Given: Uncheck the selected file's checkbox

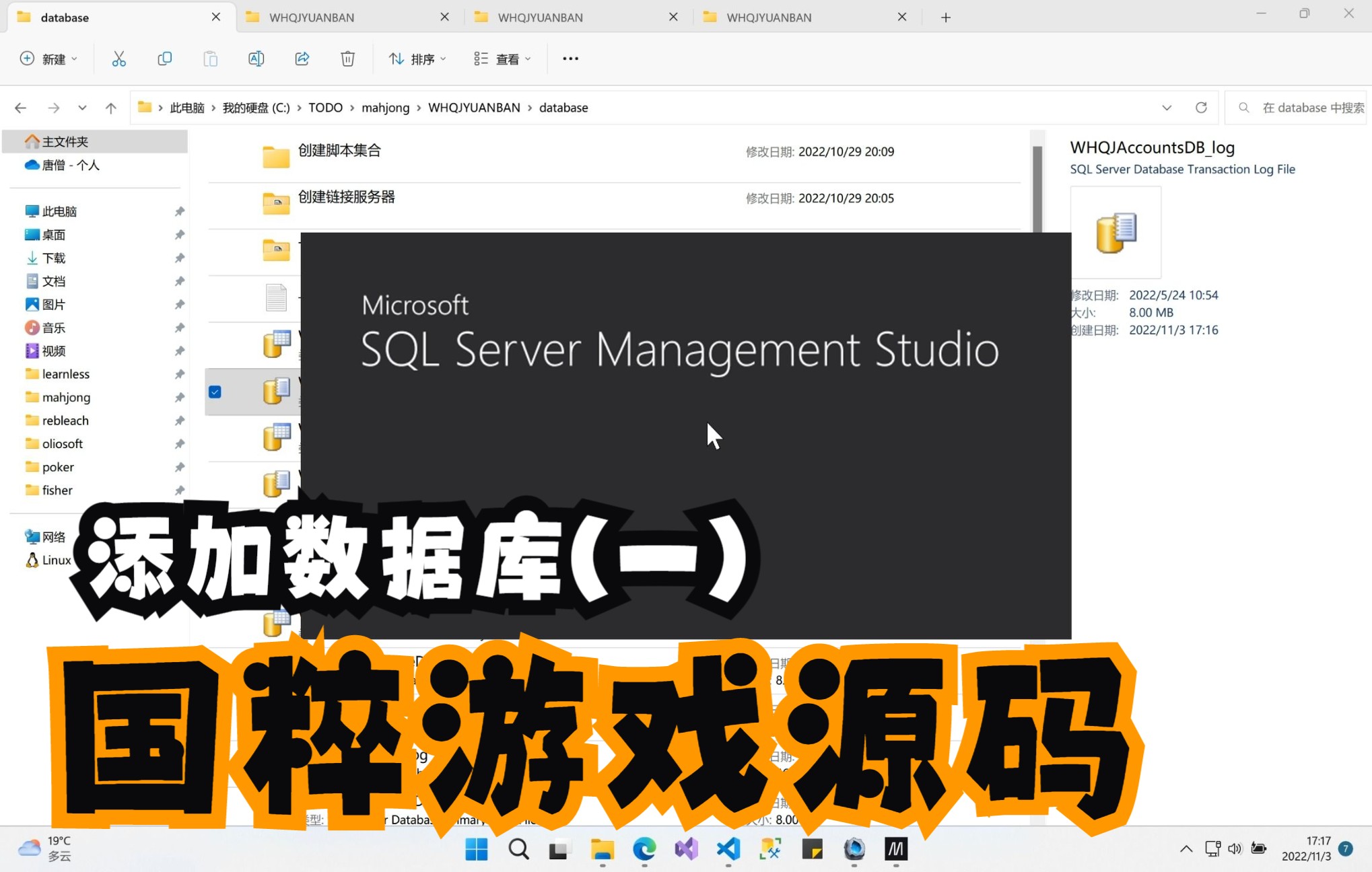Looking at the screenshot, I should tap(215, 392).
